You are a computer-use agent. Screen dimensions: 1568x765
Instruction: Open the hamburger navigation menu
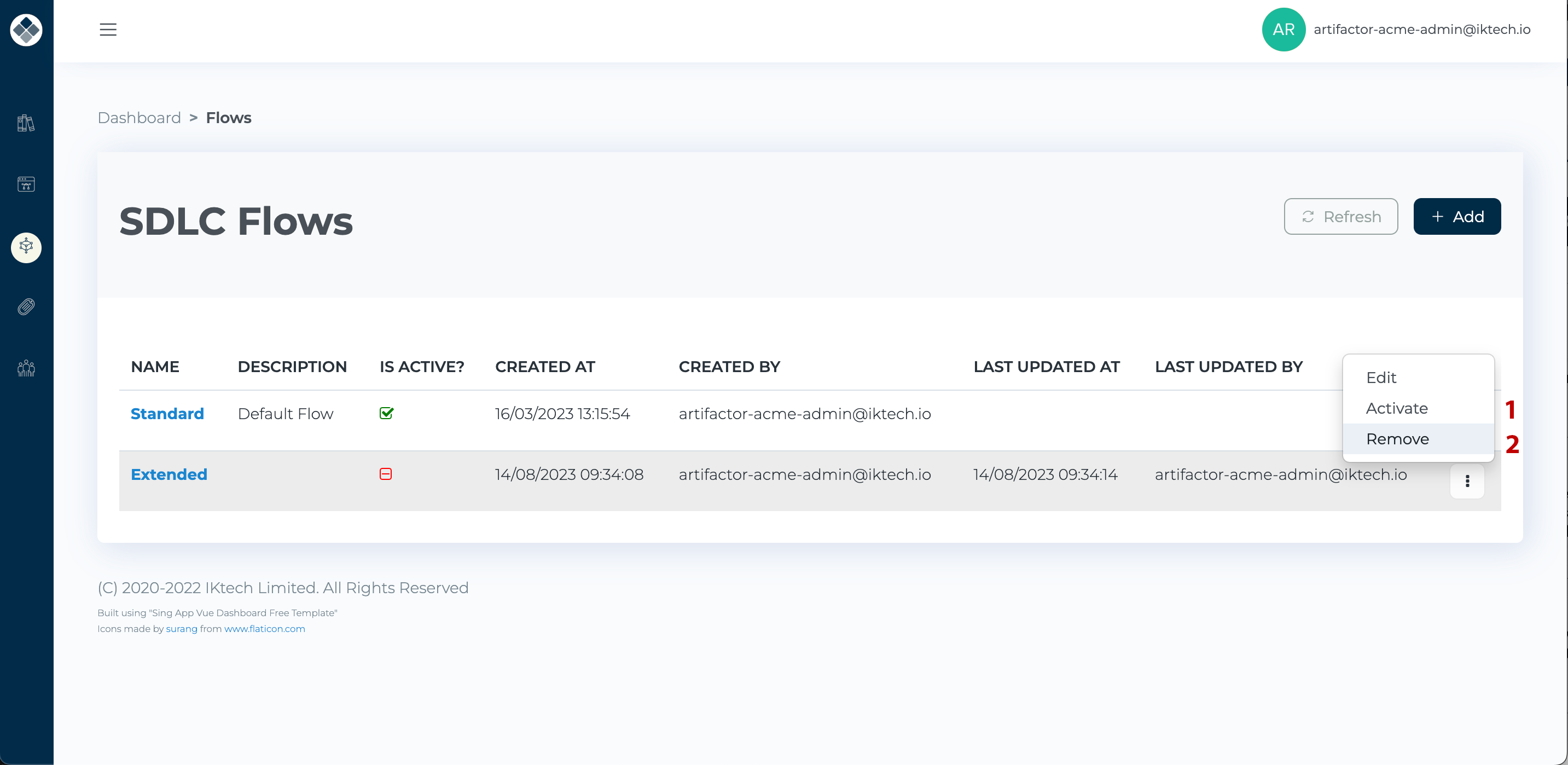click(x=108, y=29)
